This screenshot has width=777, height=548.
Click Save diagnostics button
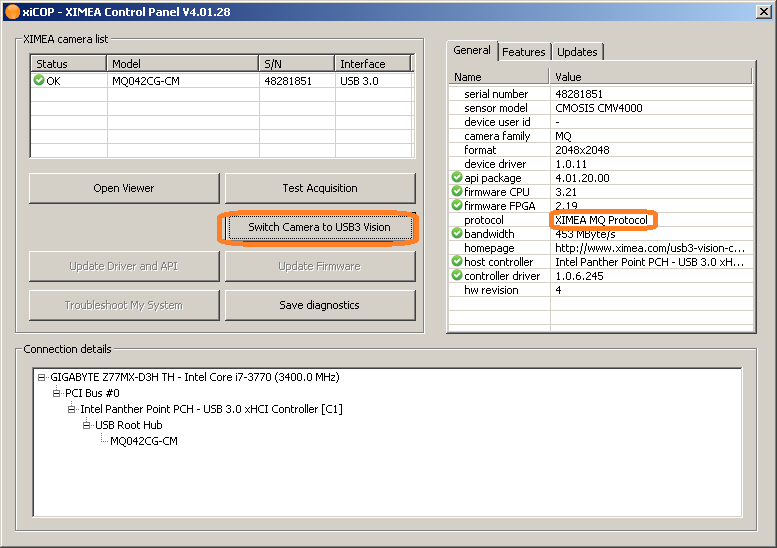[320, 305]
